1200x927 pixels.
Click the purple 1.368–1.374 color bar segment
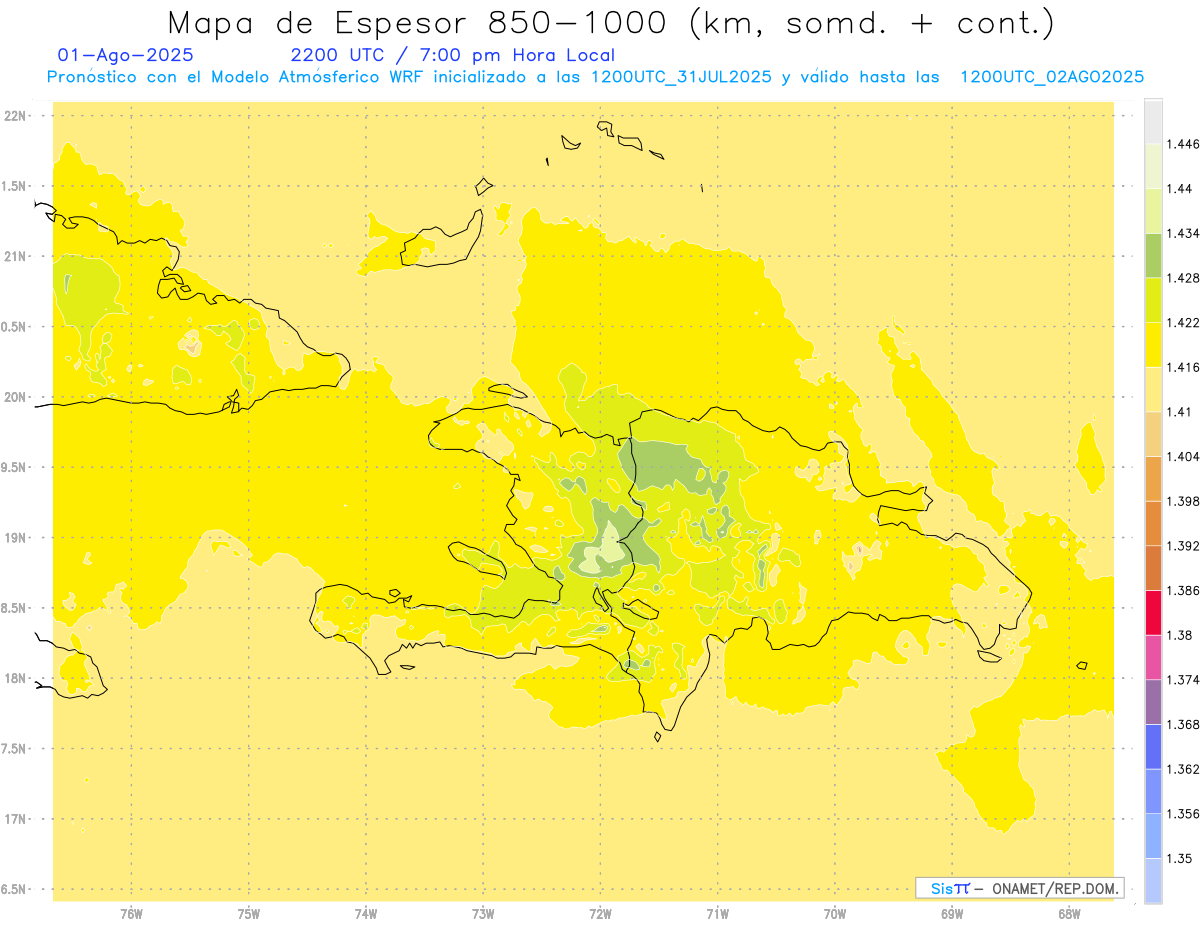coord(1153,702)
